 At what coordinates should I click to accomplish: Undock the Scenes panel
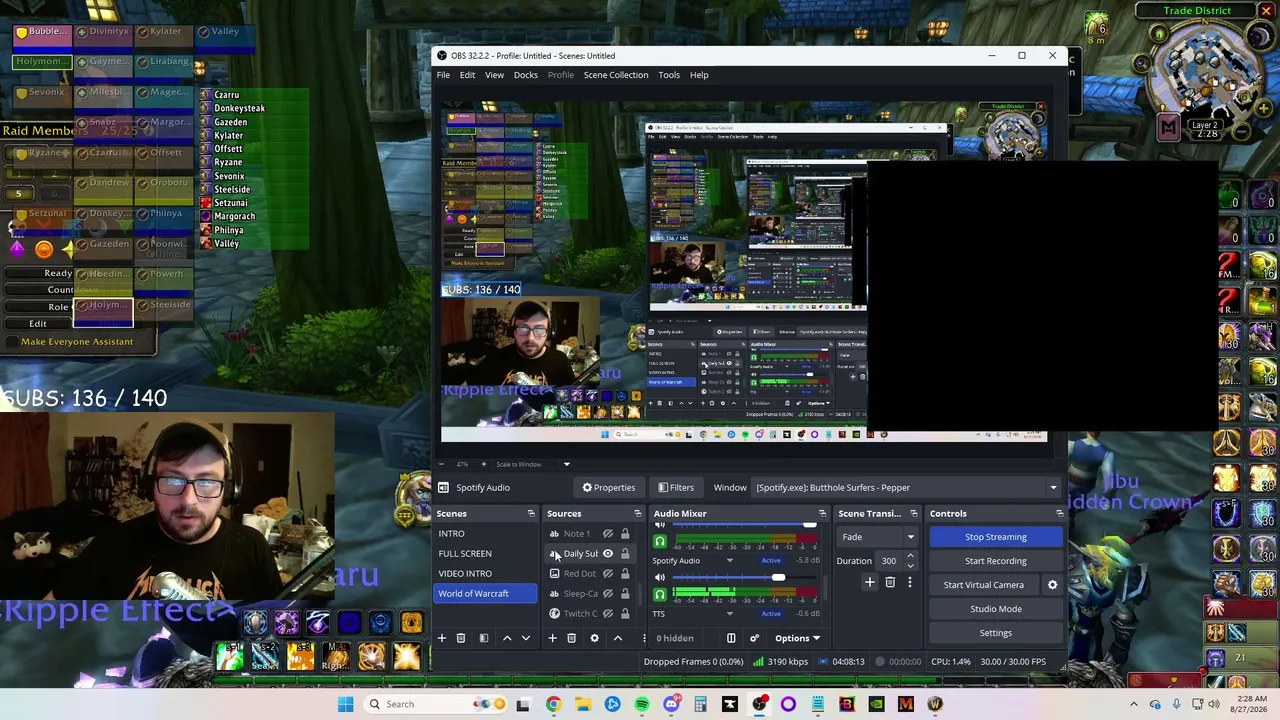tap(531, 514)
